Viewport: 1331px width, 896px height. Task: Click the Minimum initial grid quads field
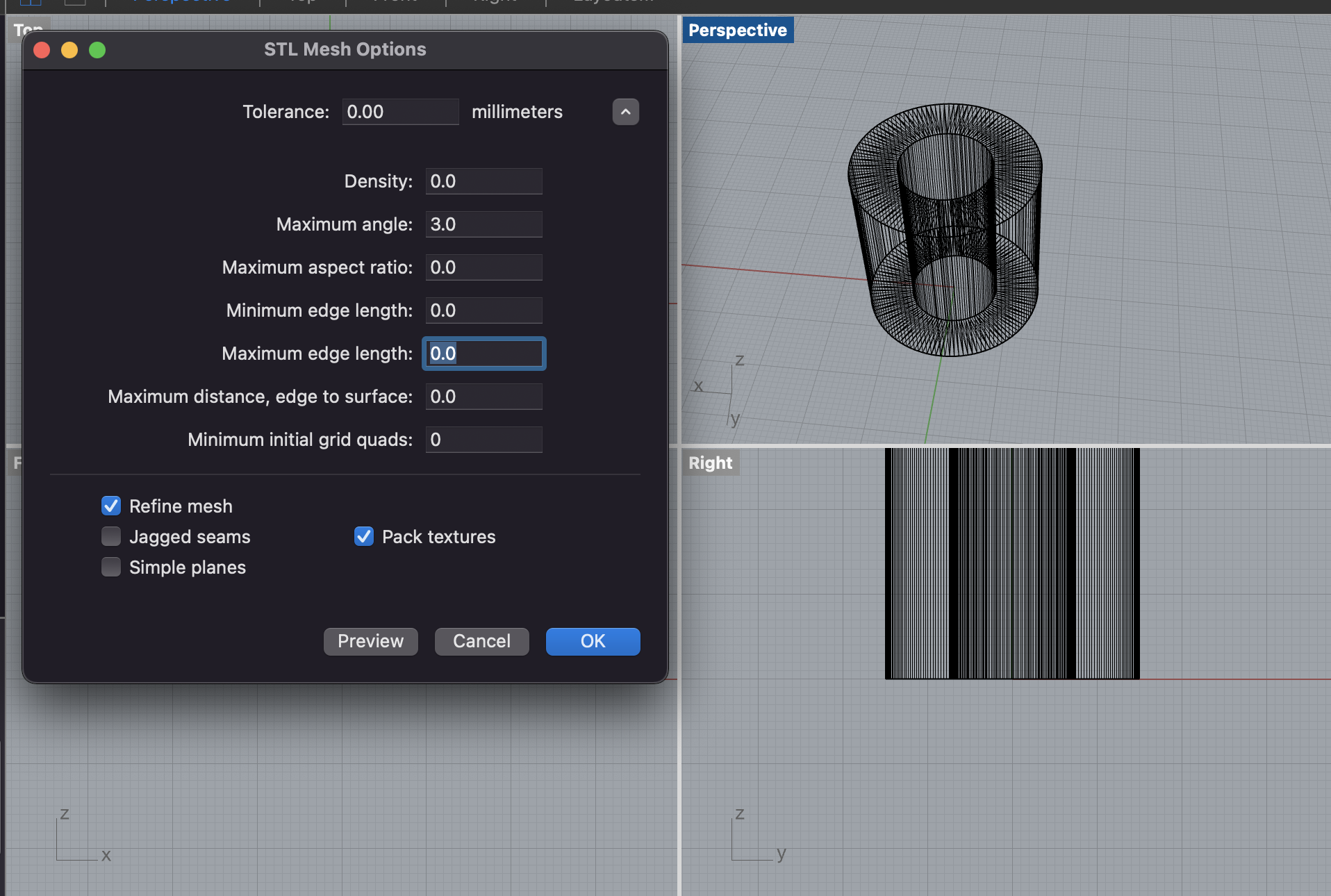click(x=483, y=440)
